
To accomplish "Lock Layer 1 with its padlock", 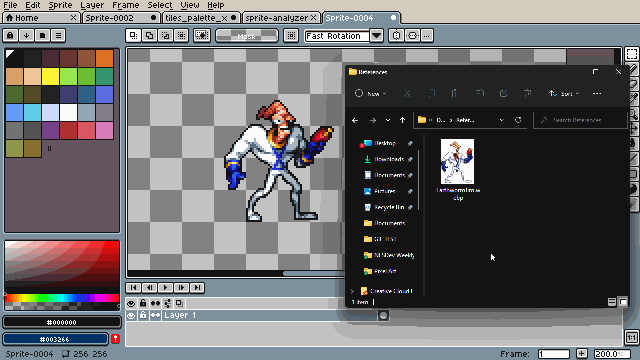I will 143,316.
